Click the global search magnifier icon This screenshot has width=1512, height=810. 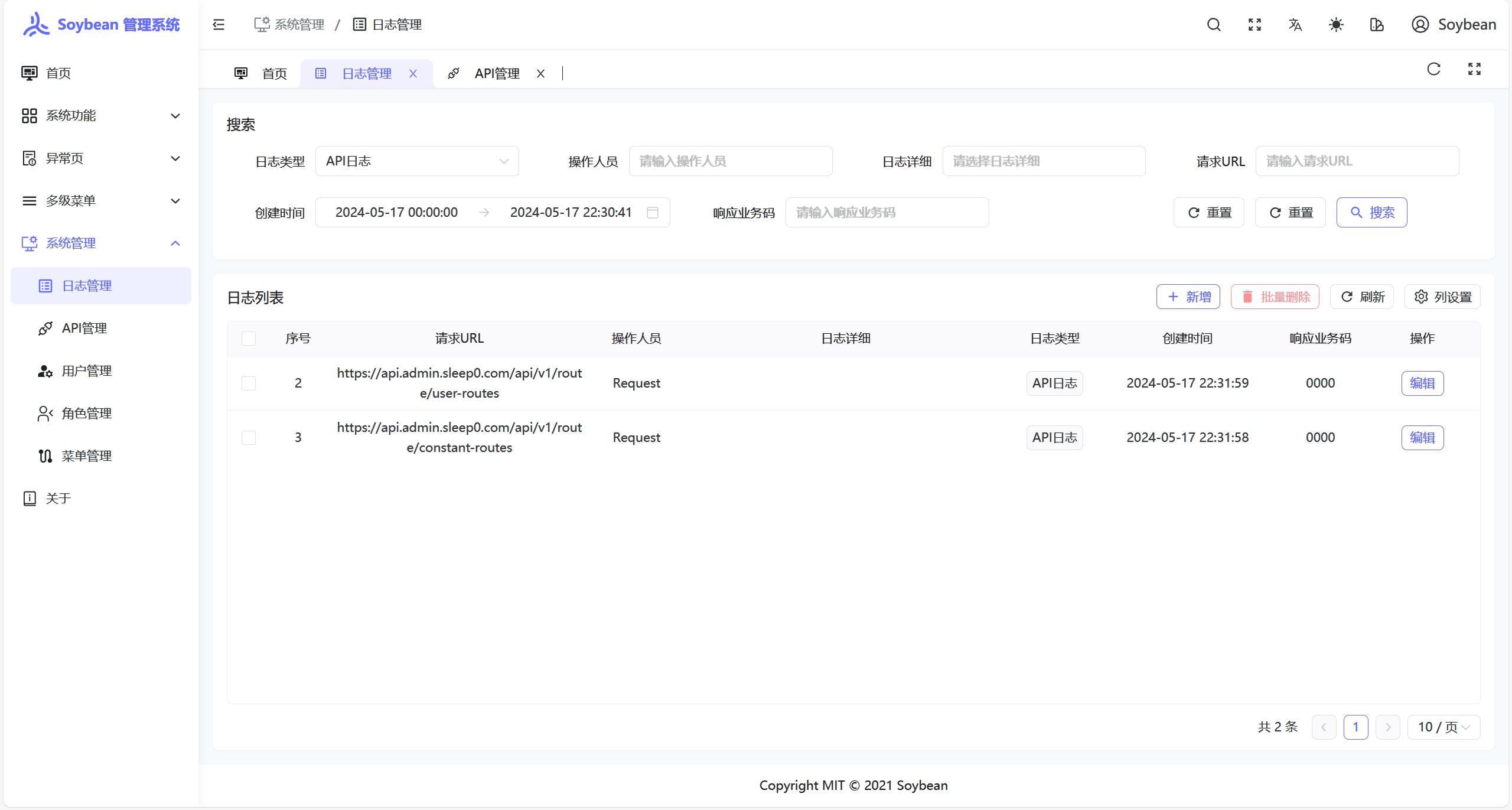(1214, 25)
